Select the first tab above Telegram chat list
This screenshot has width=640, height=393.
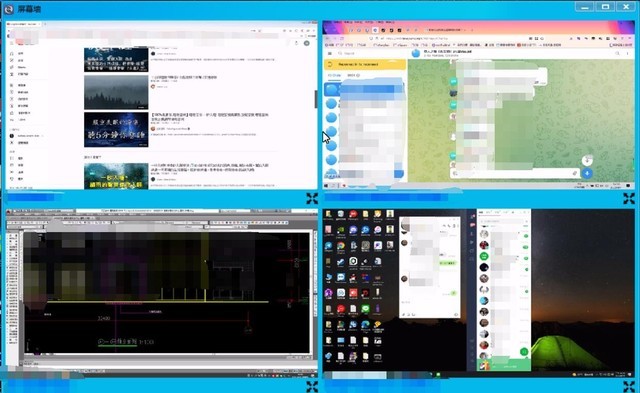(x=334, y=75)
